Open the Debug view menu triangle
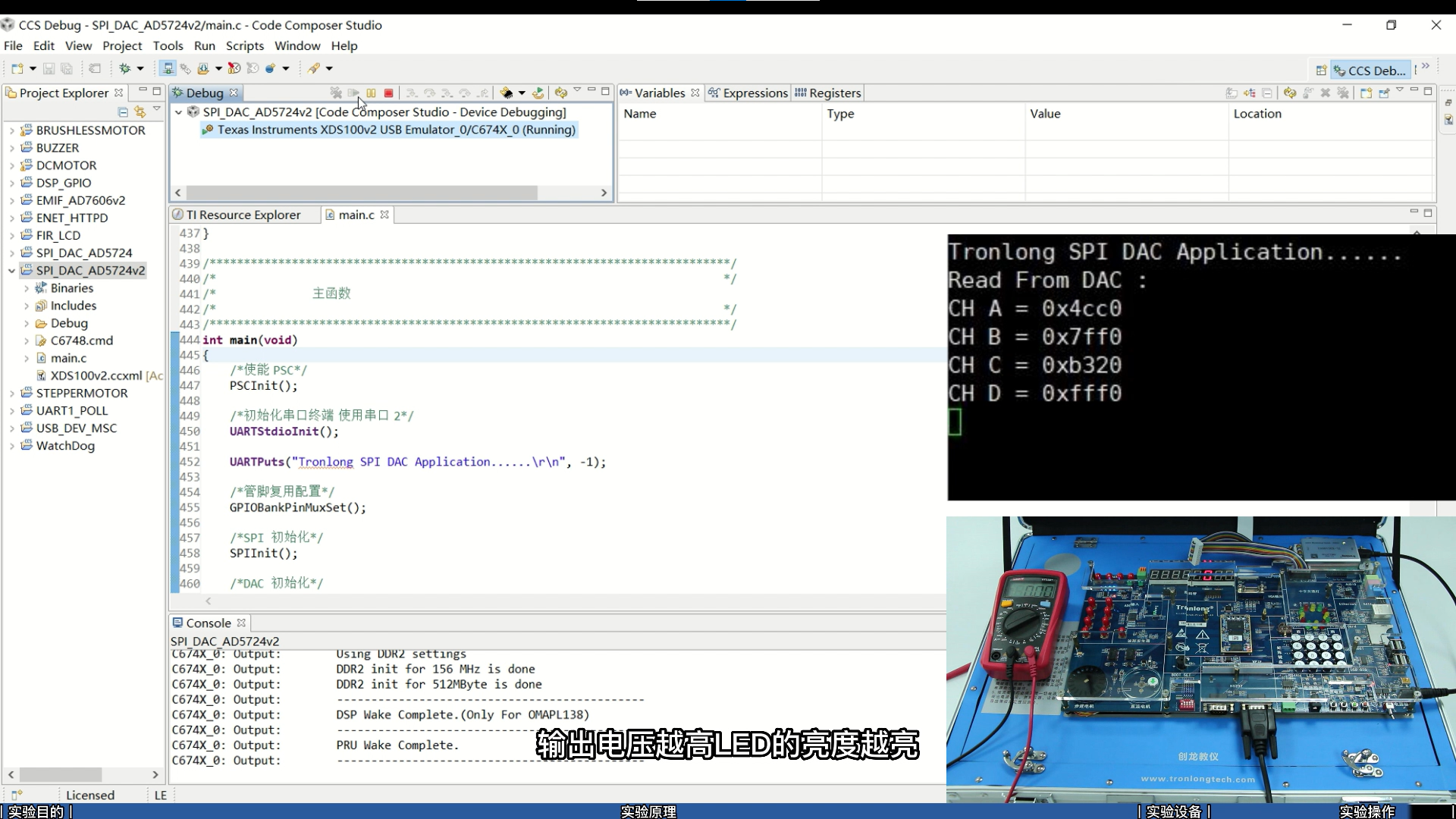Screen dimensions: 1456x819 click(577, 90)
